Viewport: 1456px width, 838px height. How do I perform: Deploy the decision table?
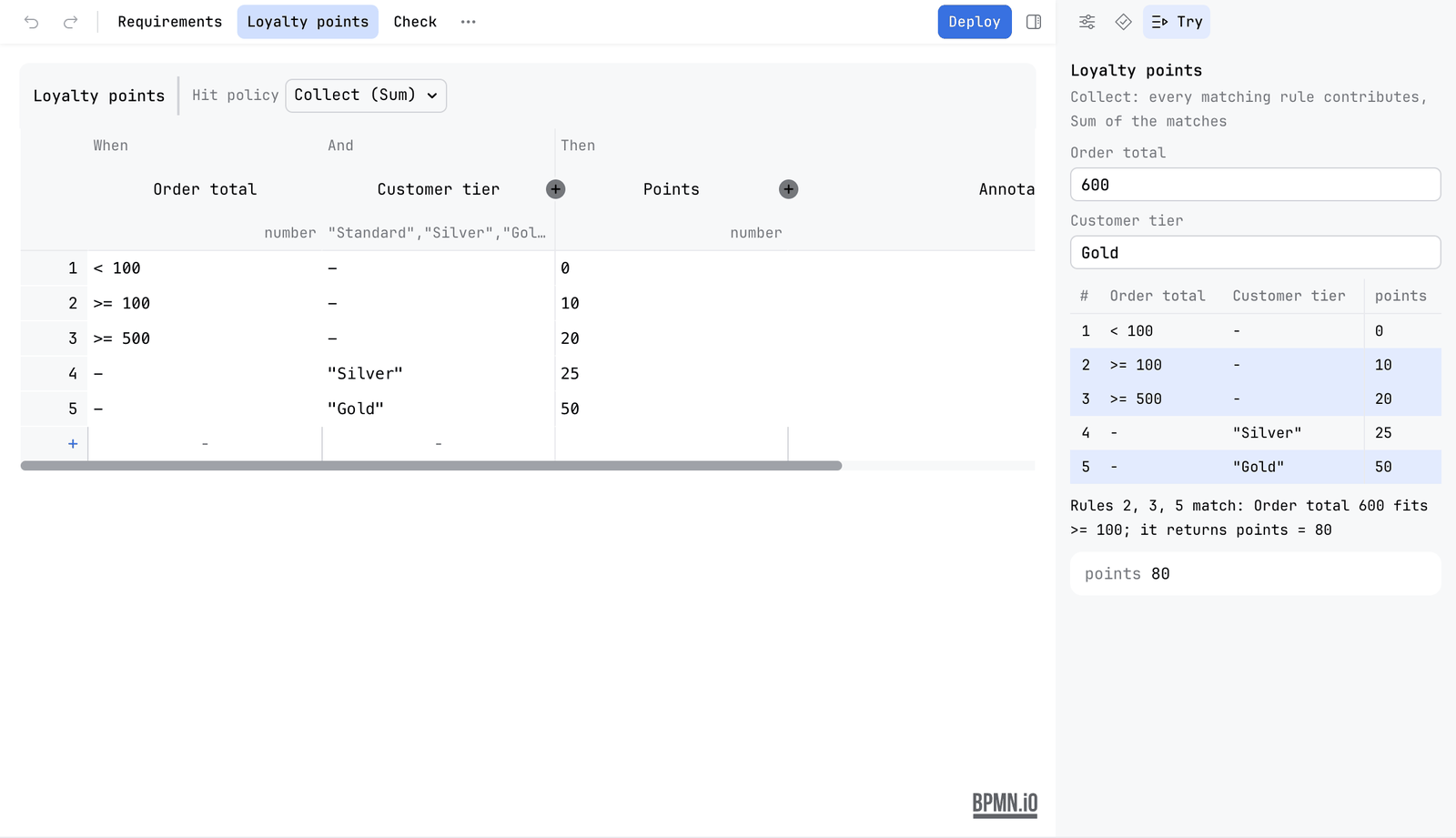[975, 22]
